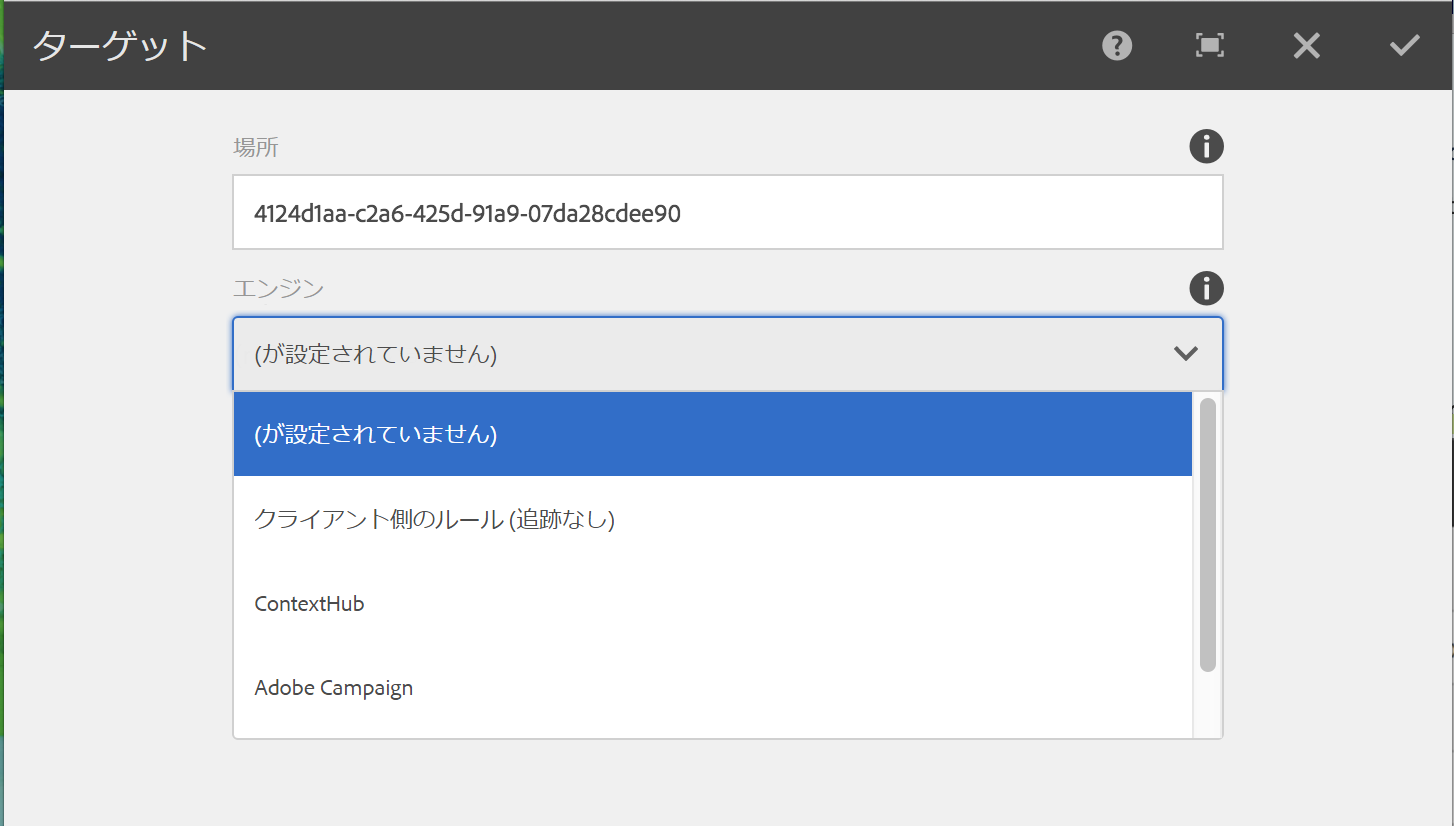This screenshot has width=1454, height=826.
Task: Pick Adobe Campaign from the engine list
Action: (x=334, y=688)
